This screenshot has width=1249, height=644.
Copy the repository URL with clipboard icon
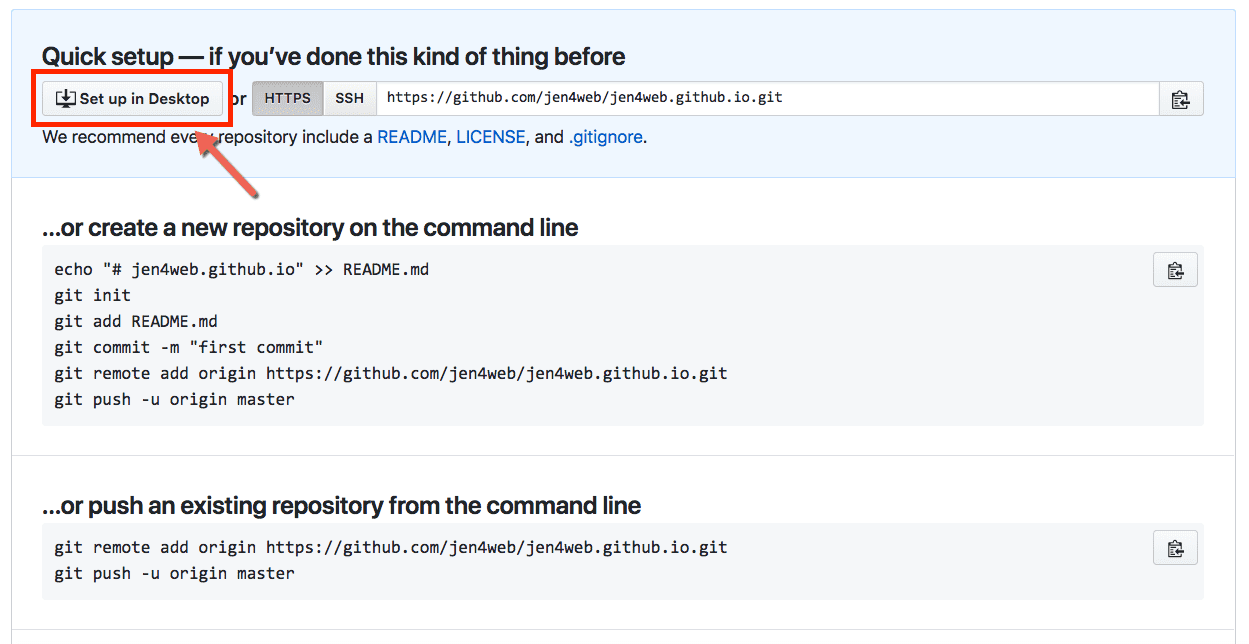tap(1181, 99)
